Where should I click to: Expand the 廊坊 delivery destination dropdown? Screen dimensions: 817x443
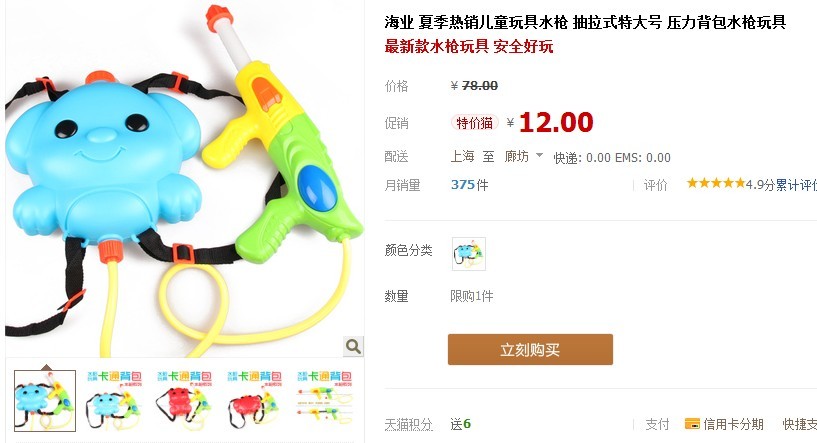coord(523,156)
